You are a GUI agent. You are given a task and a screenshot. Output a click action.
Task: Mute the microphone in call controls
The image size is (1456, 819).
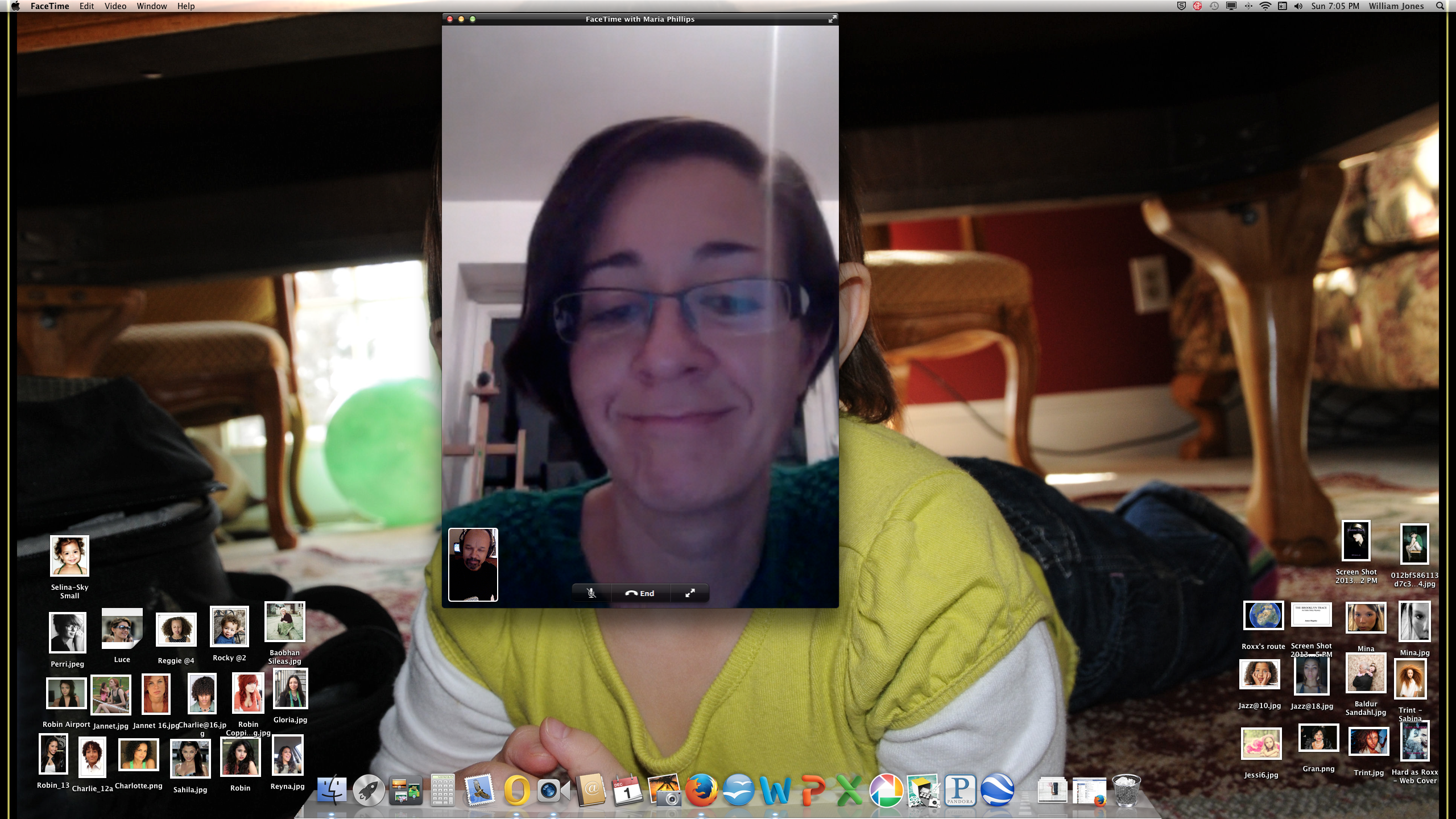(591, 593)
